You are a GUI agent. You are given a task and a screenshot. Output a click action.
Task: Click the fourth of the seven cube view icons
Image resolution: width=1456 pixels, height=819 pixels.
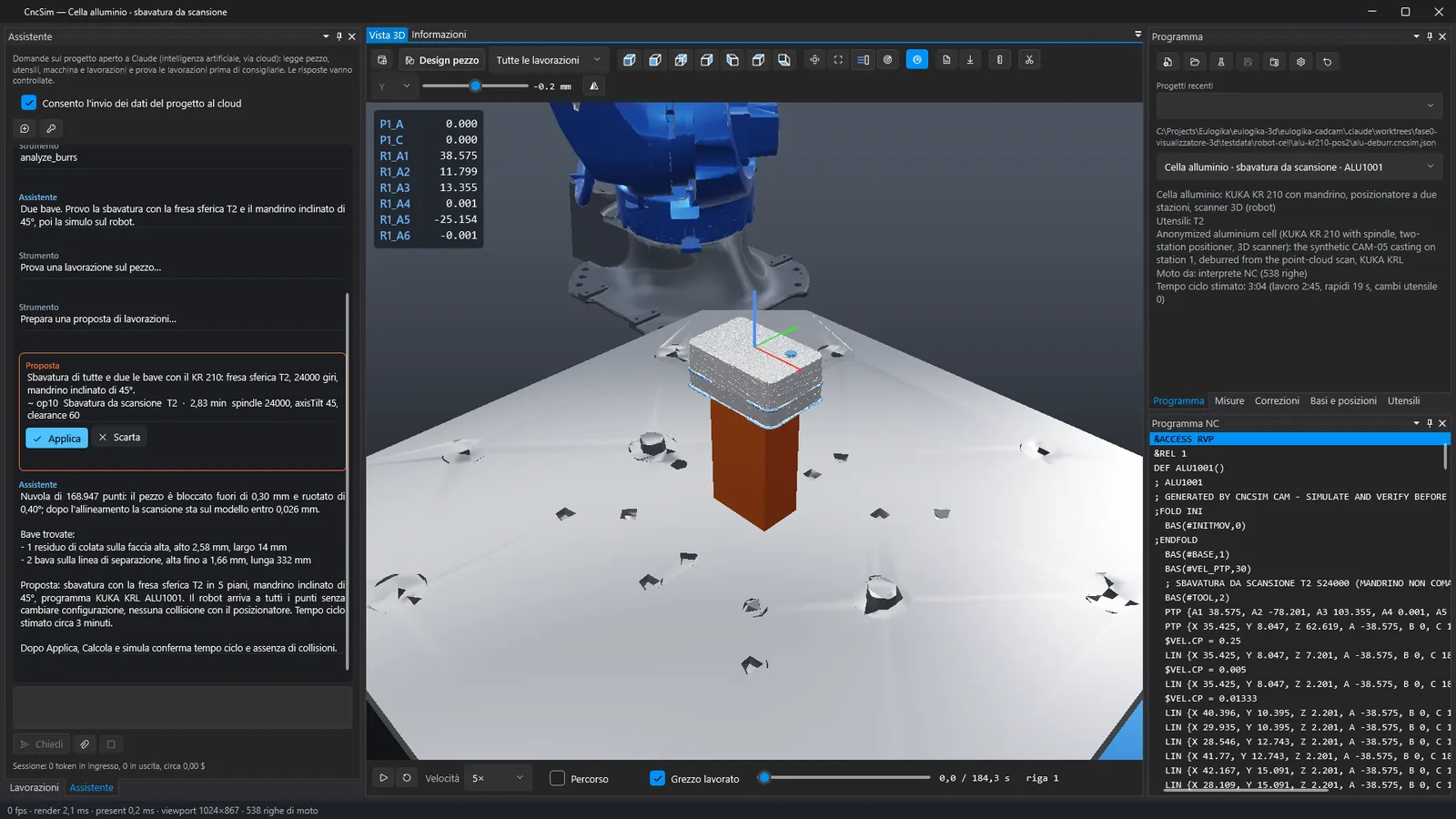tap(707, 60)
